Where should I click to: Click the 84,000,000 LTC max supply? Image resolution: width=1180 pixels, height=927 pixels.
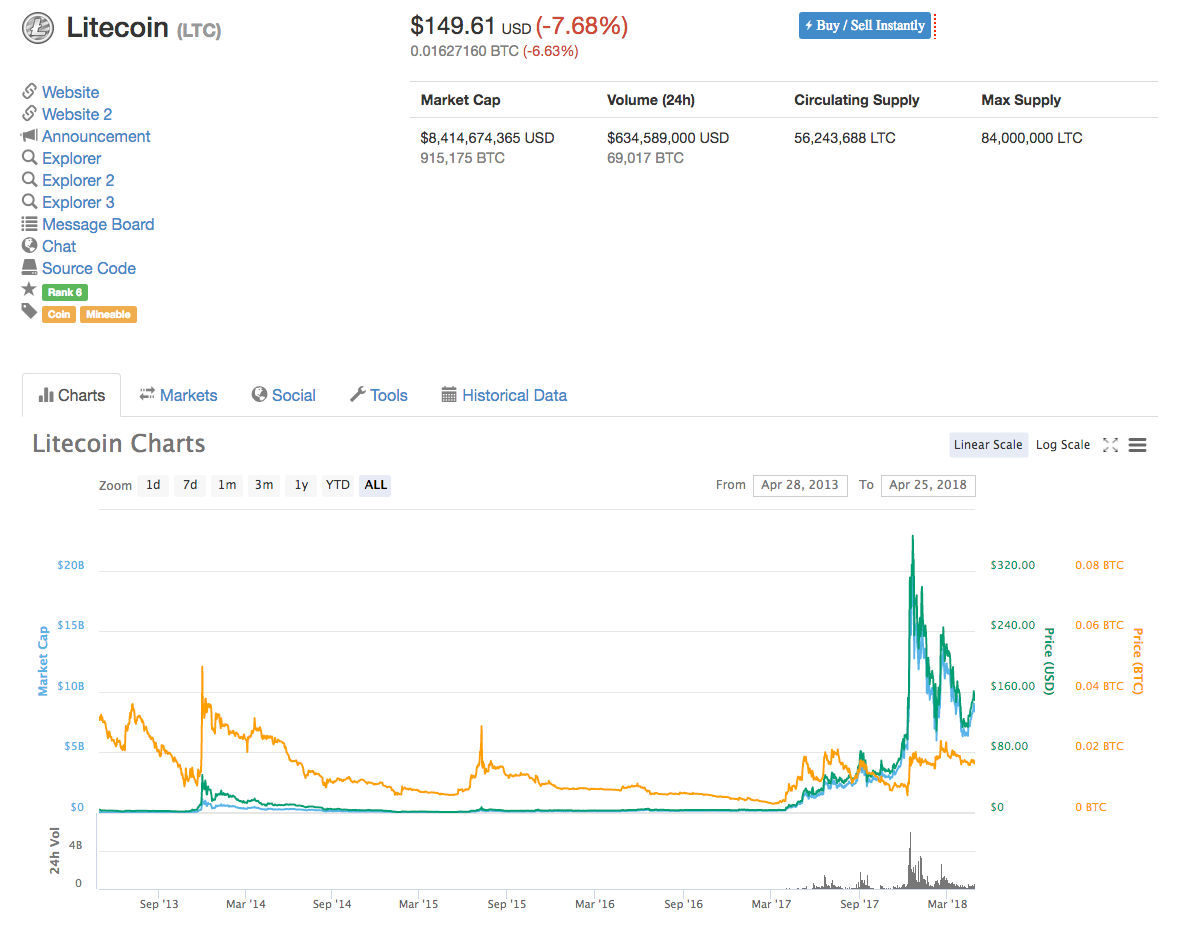tap(1032, 138)
